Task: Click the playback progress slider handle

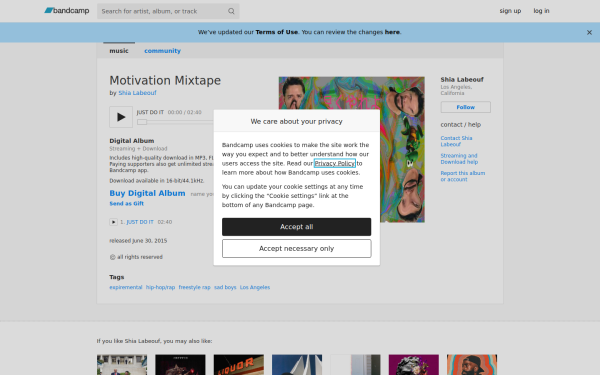Action: pyautogui.click(x=142, y=122)
